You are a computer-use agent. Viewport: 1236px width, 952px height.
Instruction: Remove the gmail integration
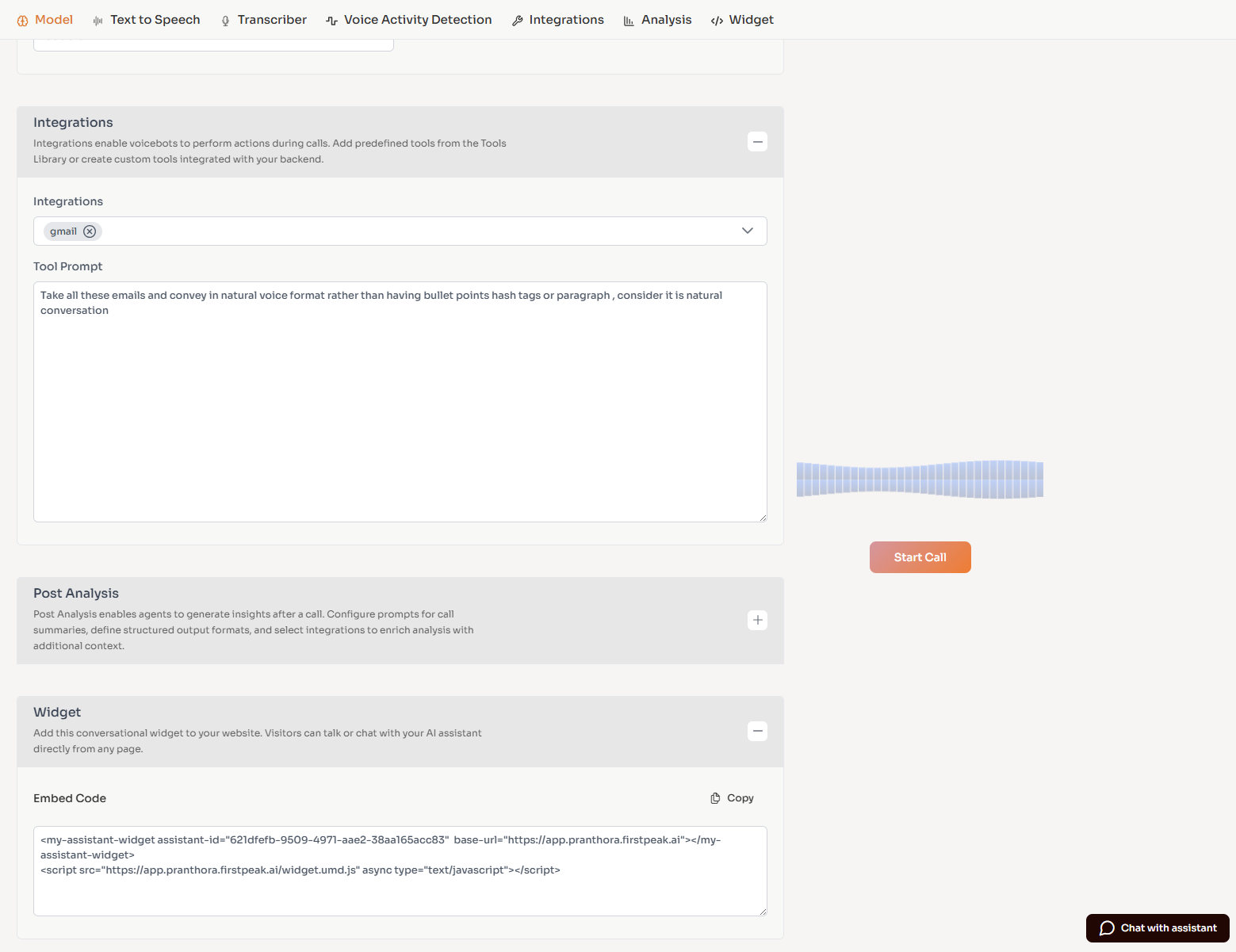(90, 231)
